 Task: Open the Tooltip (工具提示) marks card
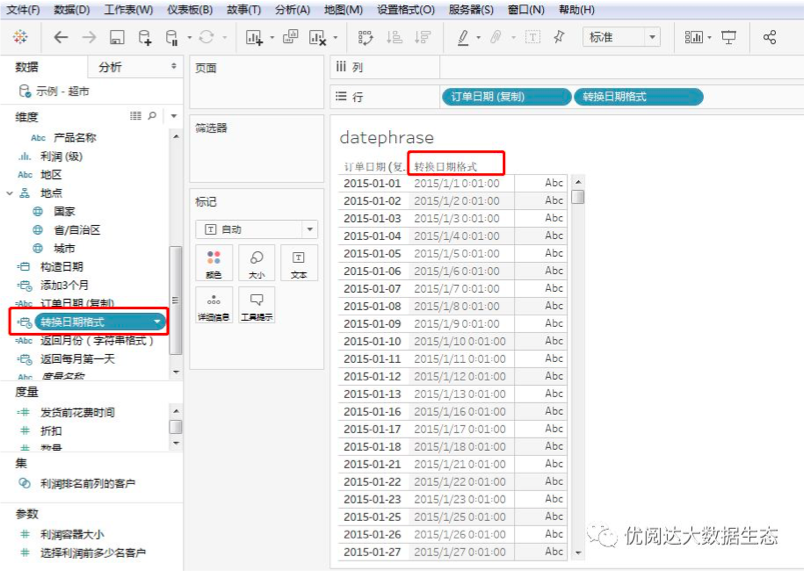[x=256, y=305]
